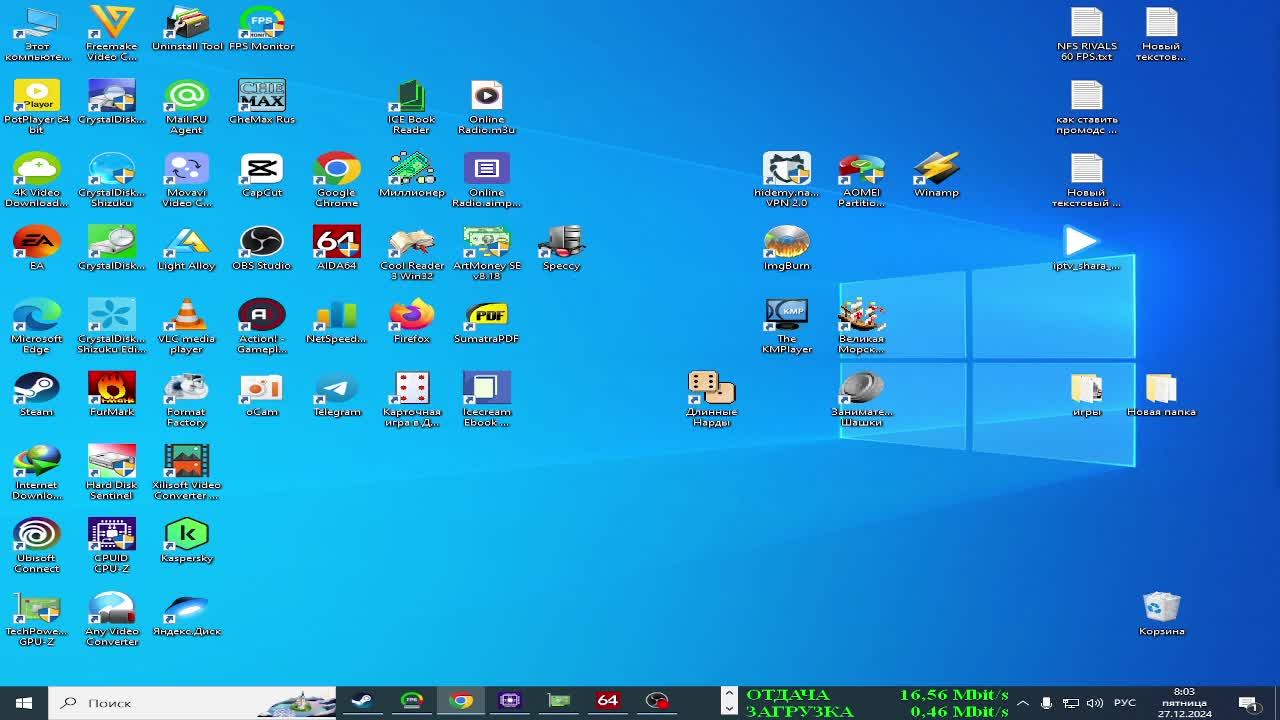
Task: Open Firefox from the desktop
Action: coord(412,321)
